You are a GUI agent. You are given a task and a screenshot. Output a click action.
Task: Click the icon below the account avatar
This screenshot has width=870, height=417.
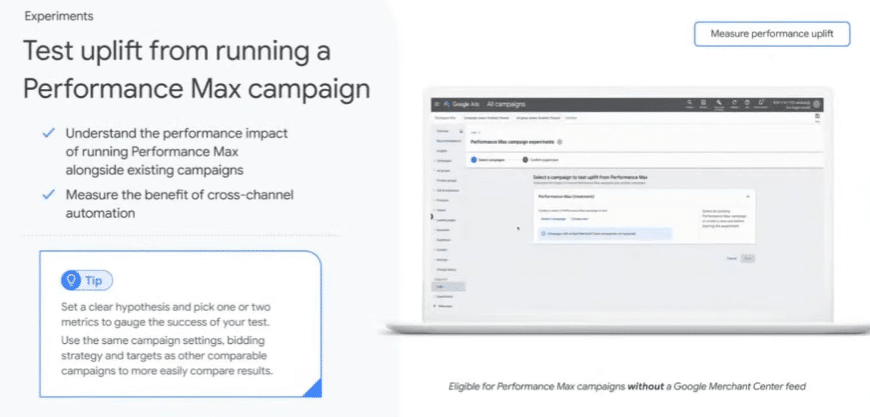pyautogui.click(x=817, y=116)
